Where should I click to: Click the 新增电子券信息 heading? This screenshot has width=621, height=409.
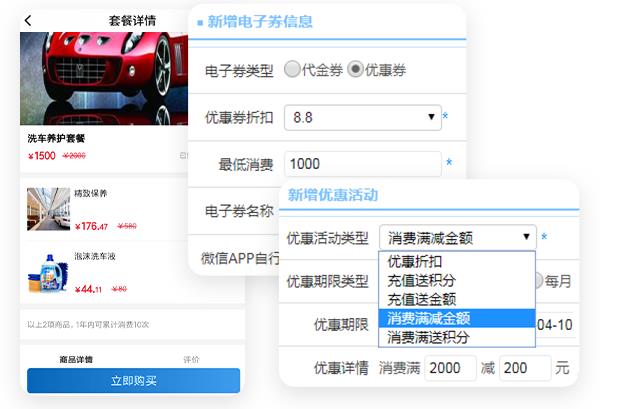(x=260, y=22)
